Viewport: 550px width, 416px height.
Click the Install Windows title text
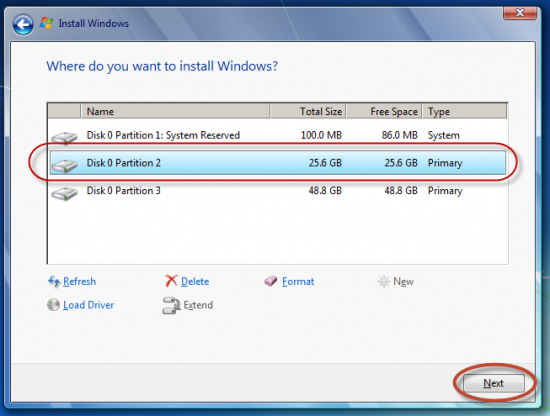[94, 24]
